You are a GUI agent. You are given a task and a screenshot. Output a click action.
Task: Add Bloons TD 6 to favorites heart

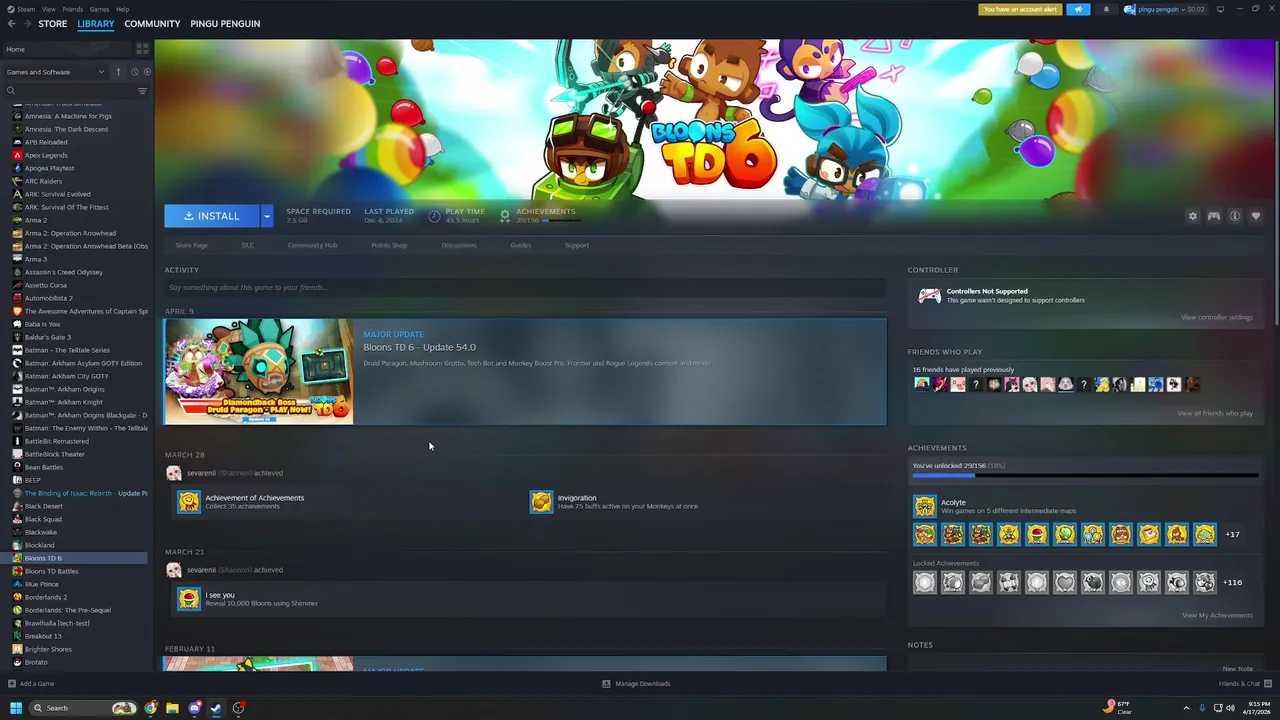(x=1256, y=216)
